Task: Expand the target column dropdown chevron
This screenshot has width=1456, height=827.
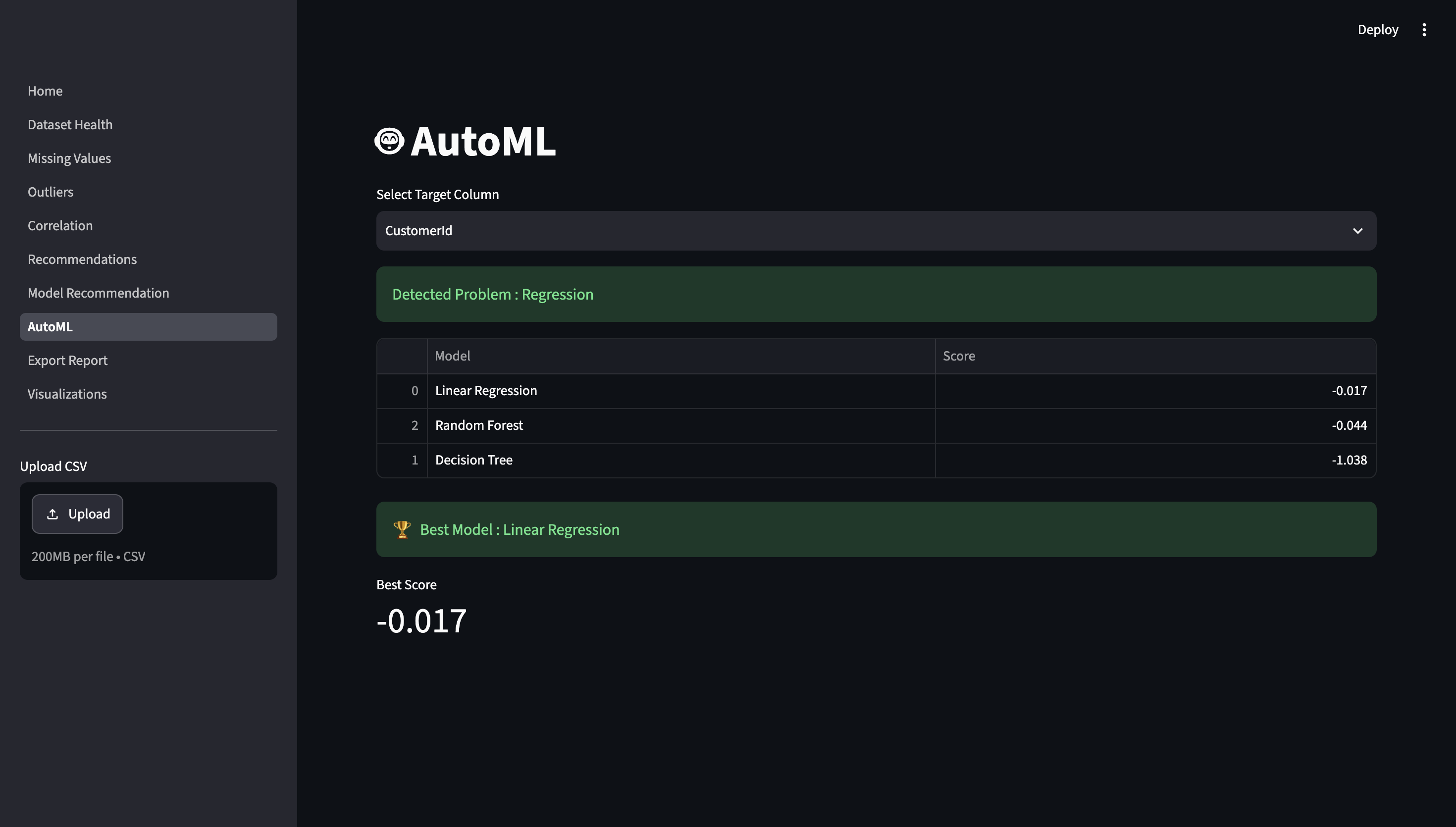Action: pos(1358,231)
